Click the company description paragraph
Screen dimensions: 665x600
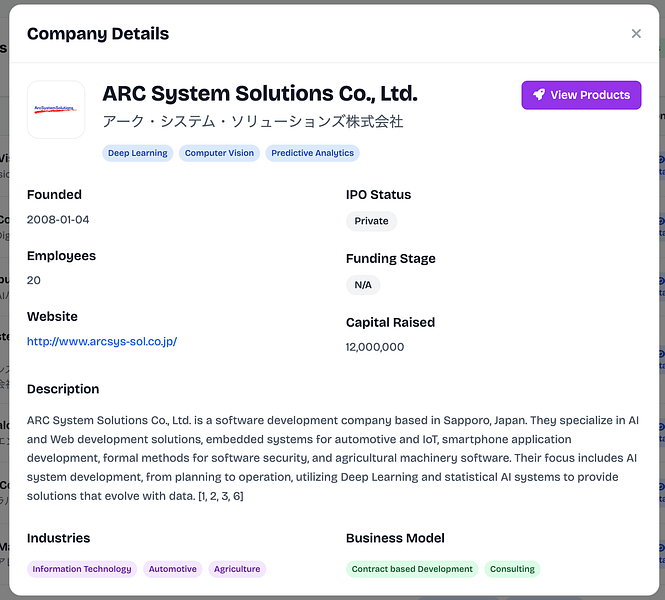click(332, 458)
